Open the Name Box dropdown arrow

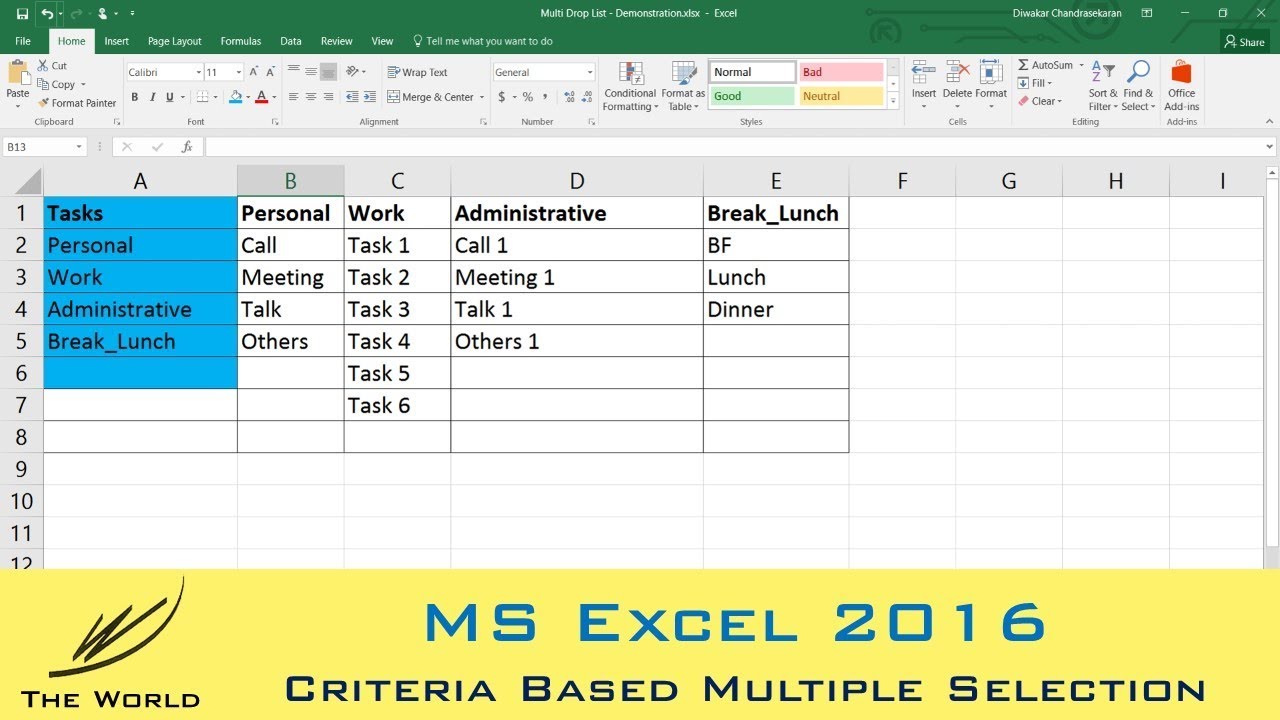[79, 147]
